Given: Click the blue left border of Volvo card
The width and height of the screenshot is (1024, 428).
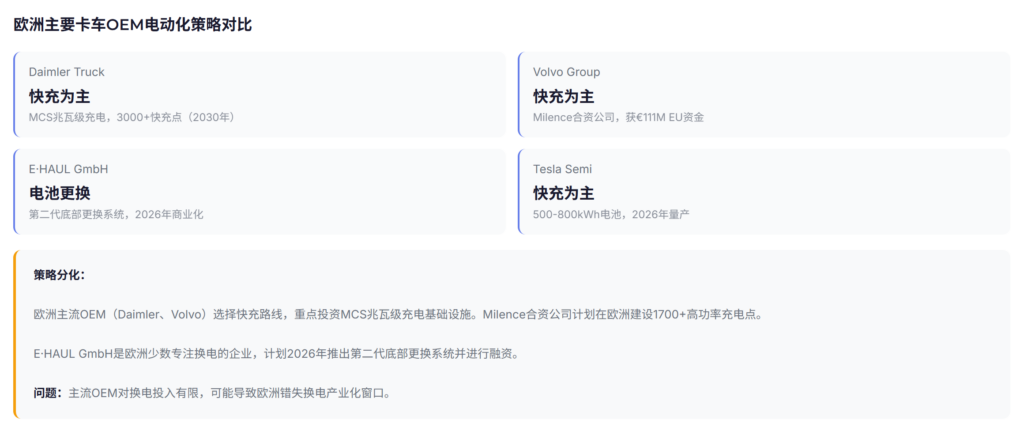Looking at the screenshot, I should coord(519,94).
